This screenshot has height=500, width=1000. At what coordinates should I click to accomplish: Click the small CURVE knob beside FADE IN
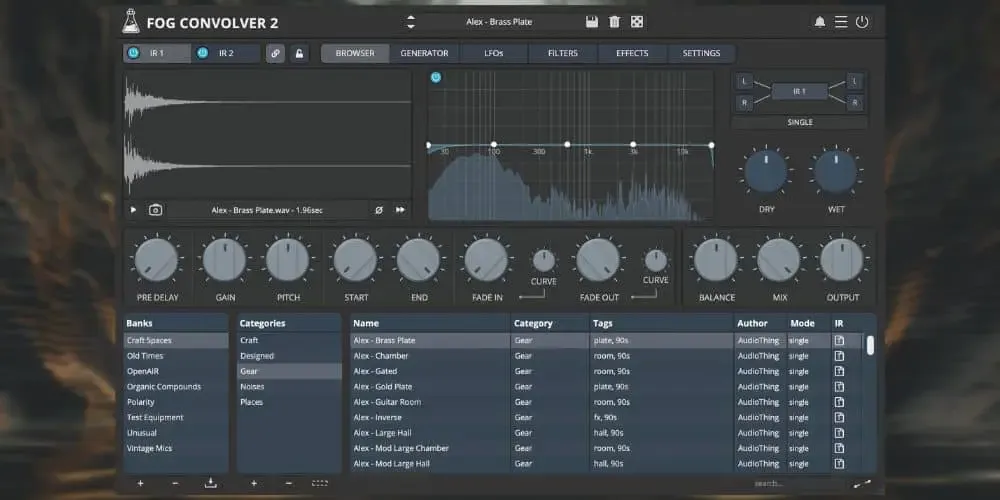tap(543, 260)
